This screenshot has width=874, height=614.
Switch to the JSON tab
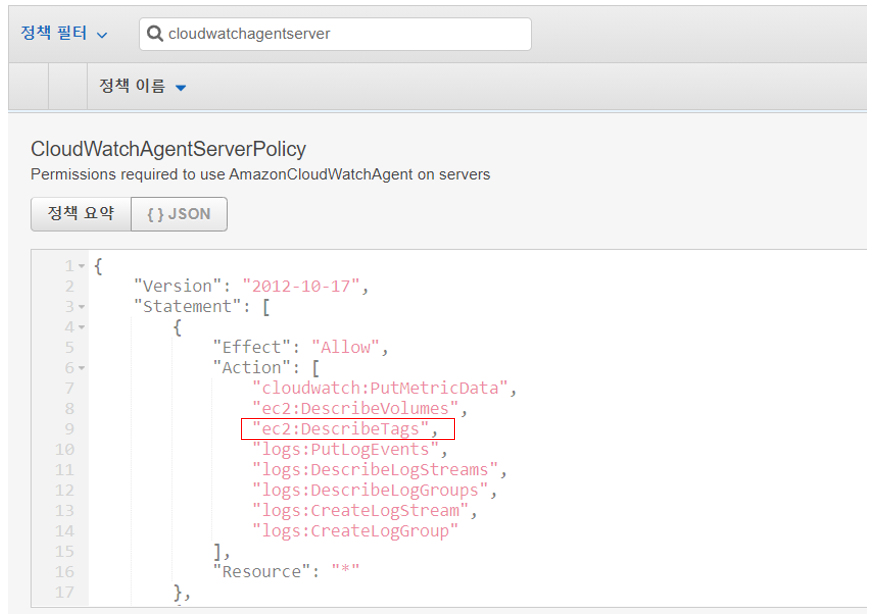tap(179, 214)
